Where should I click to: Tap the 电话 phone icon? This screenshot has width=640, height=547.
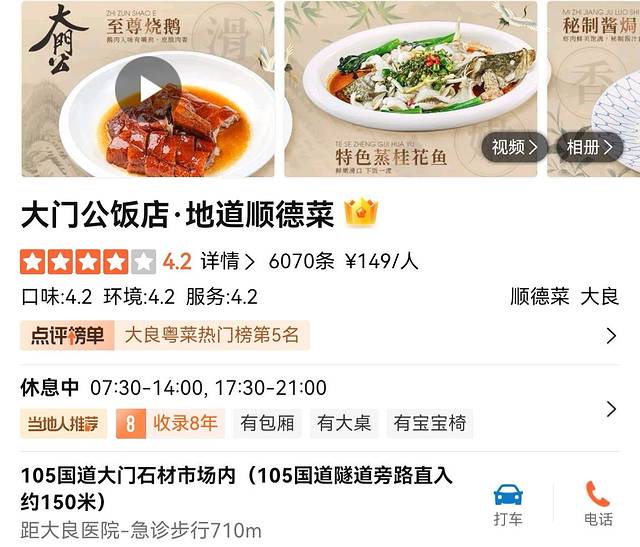[x=598, y=494]
